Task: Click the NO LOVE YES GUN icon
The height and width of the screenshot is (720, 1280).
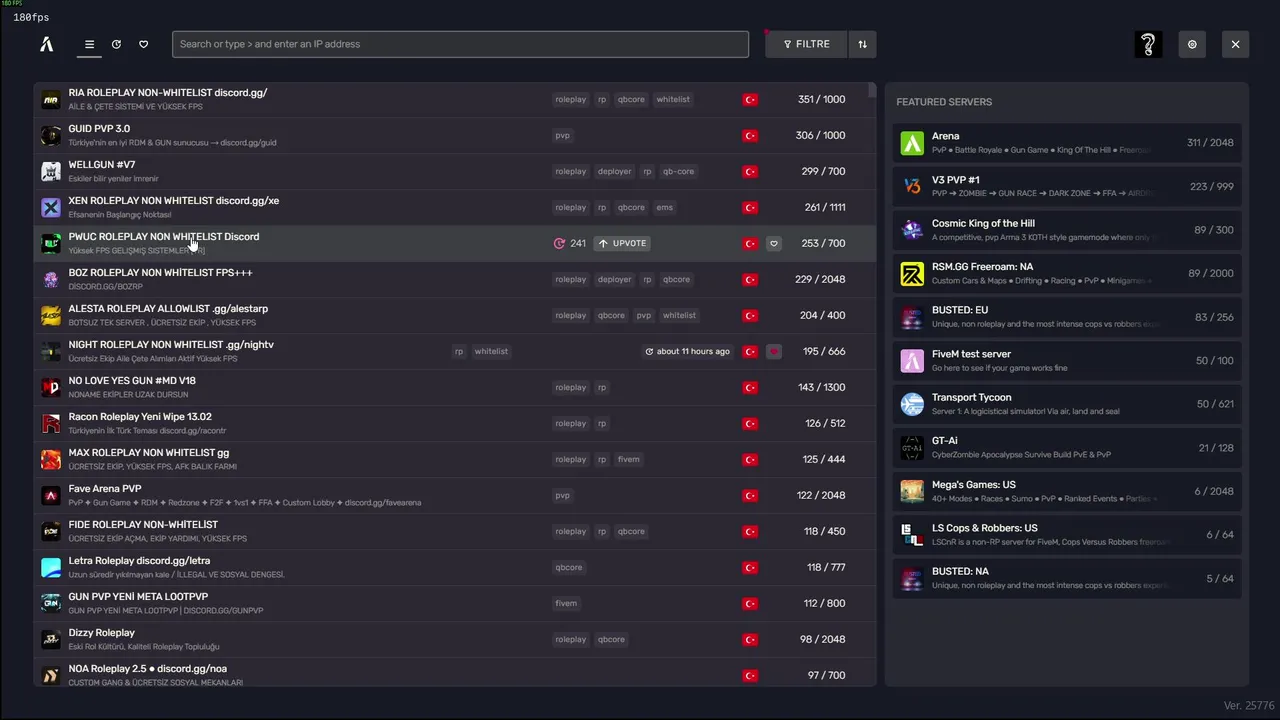Action: tap(51, 387)
